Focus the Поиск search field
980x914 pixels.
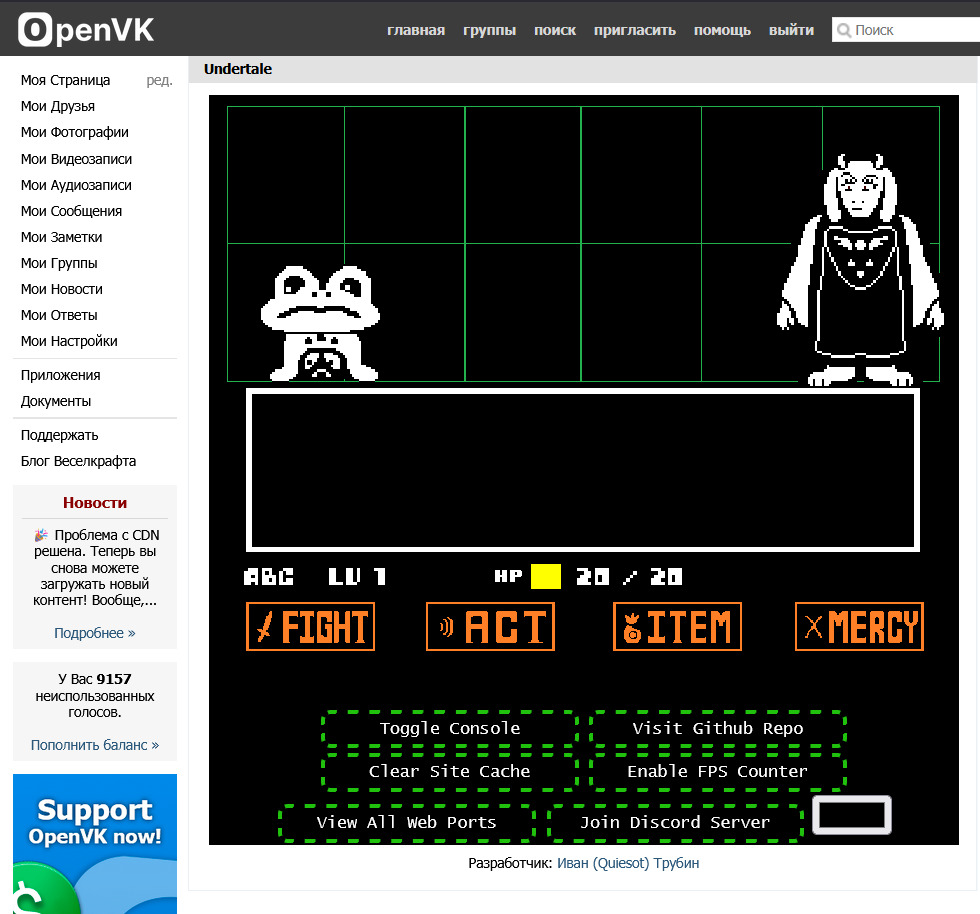912,31
